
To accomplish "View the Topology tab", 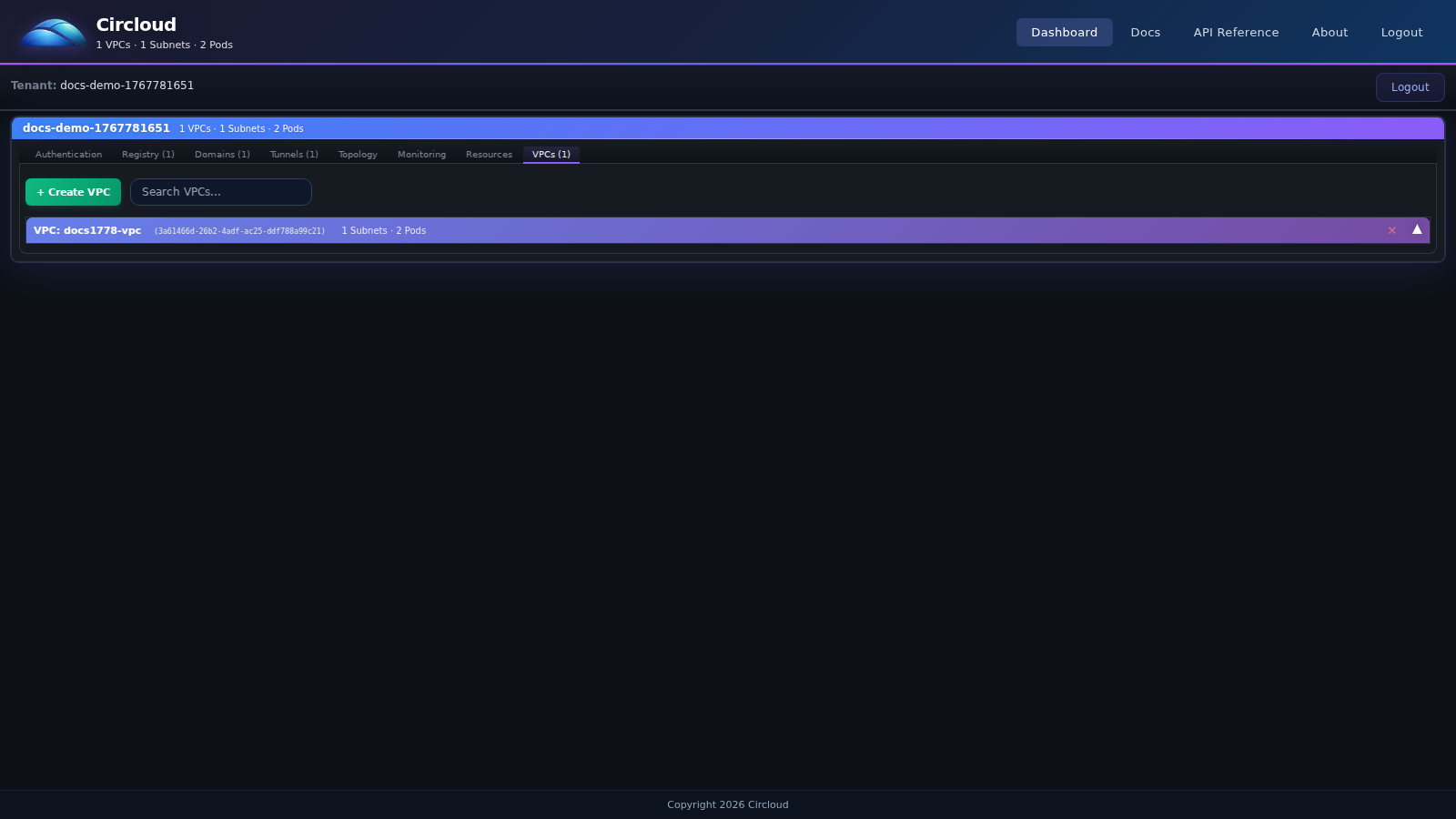I will pos(358,155).
